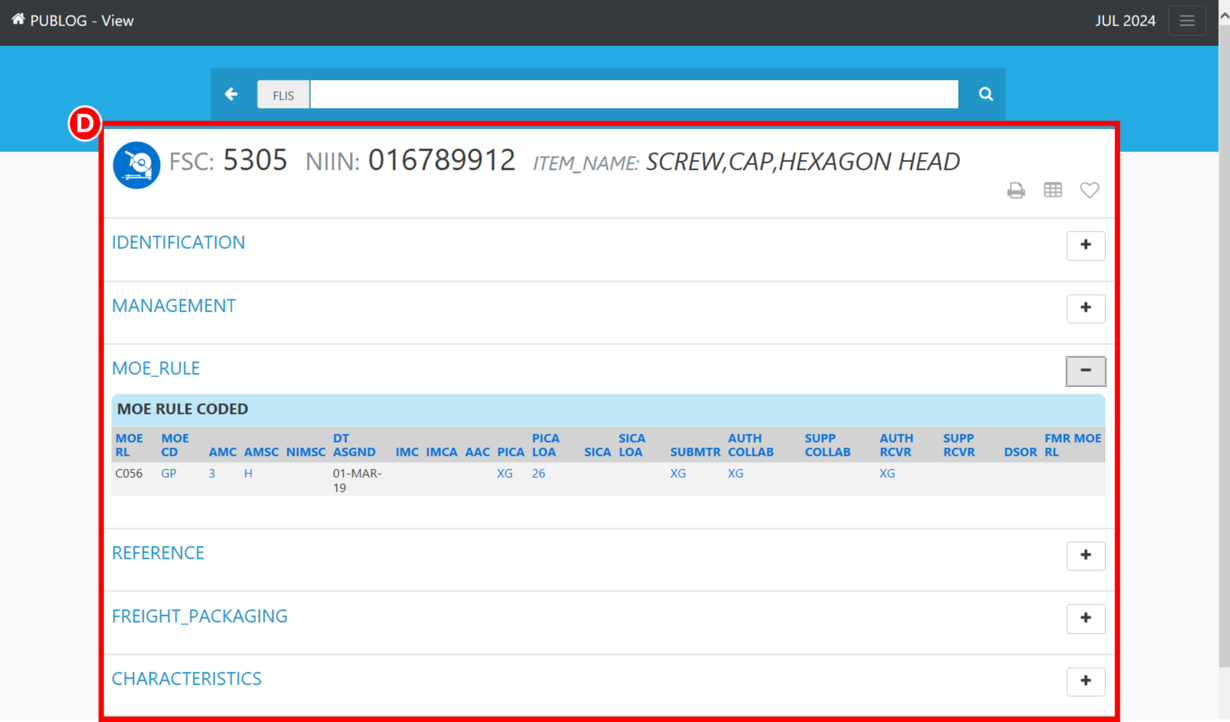Click the AUTH RCVR column header
The width and height of the screenshot is (1230, 722).
(x=897, y=445)
